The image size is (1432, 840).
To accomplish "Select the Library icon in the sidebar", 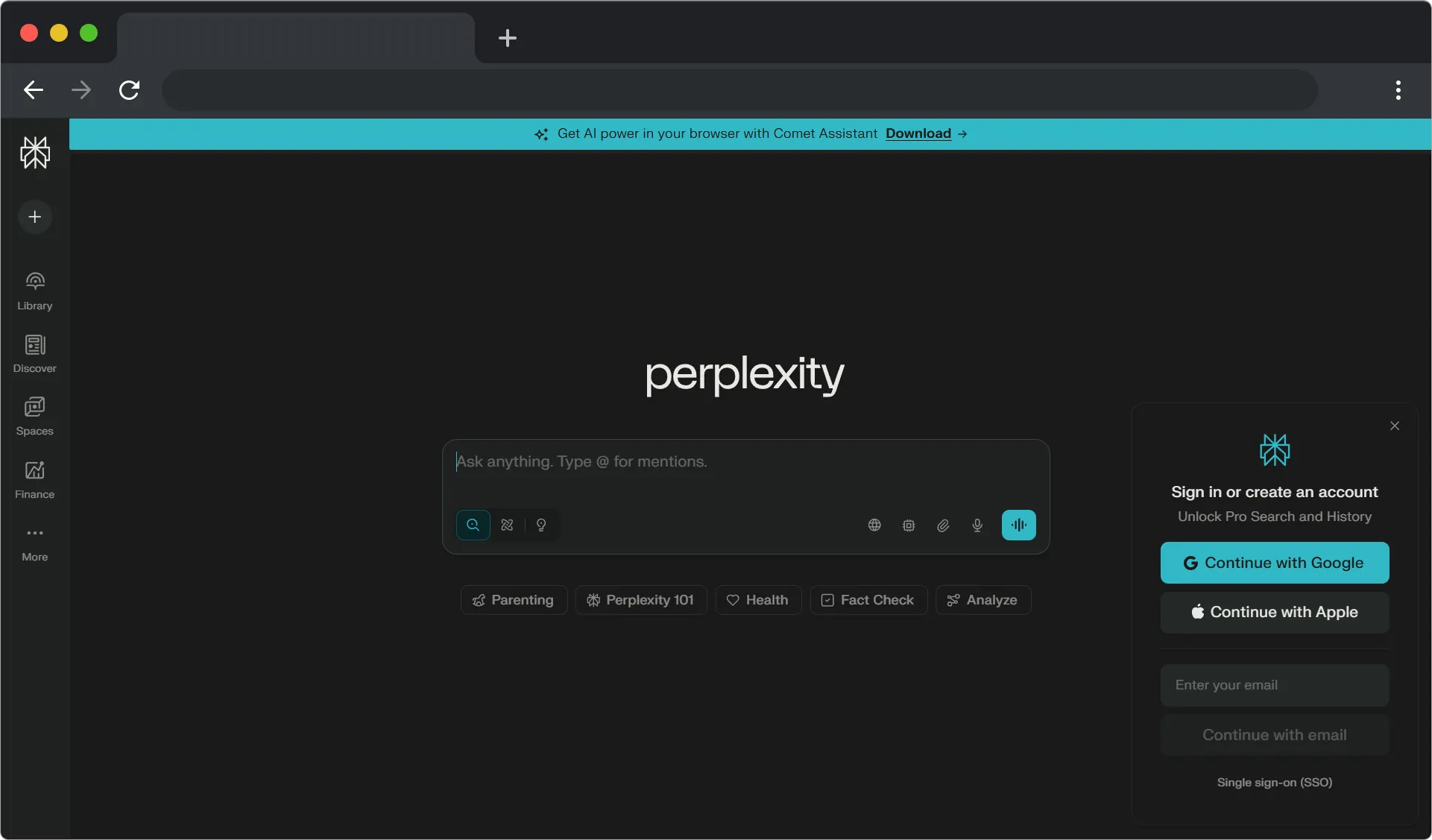I will [x=35, y=289].
